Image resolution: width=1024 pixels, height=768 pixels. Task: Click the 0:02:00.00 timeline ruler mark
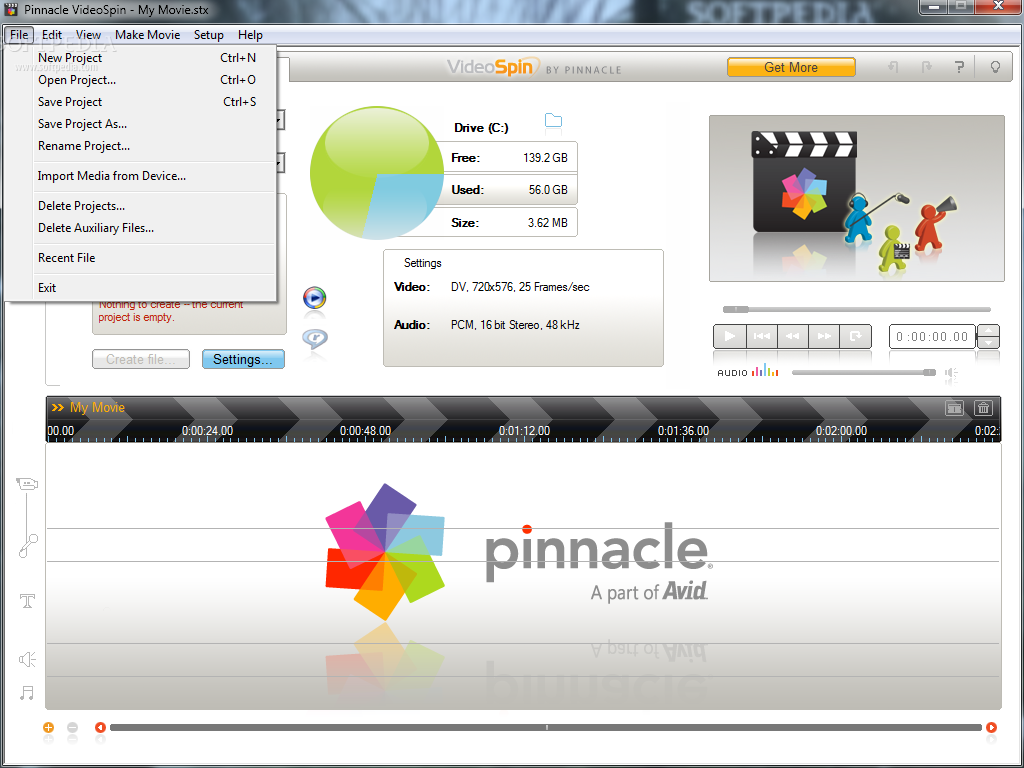(x=841, y=431)
